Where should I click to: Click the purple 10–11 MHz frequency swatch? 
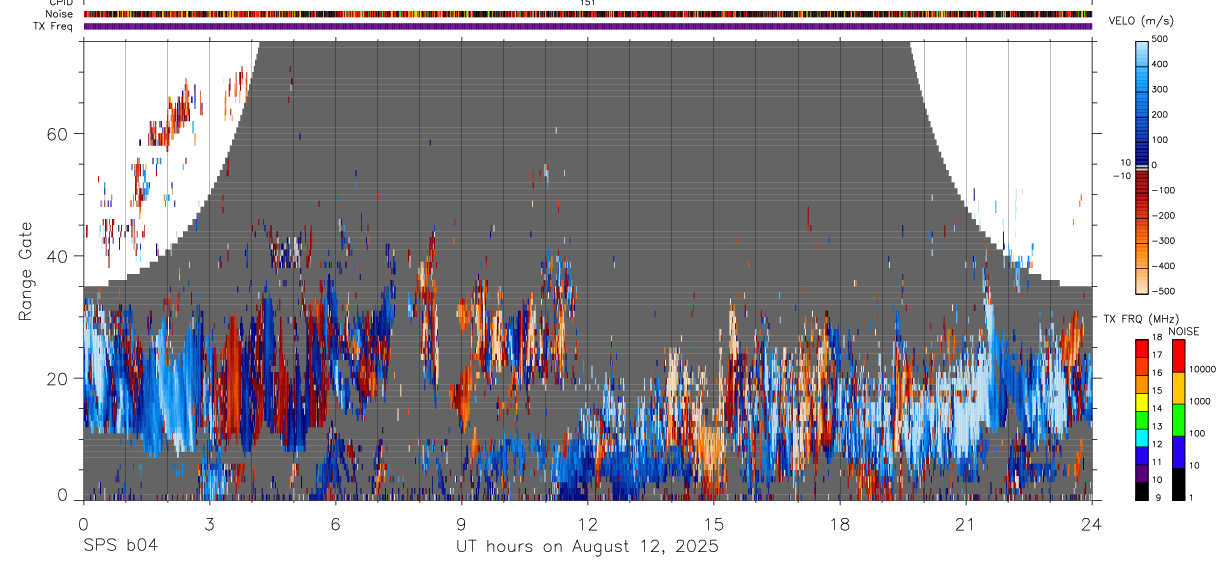(1141, 473)
